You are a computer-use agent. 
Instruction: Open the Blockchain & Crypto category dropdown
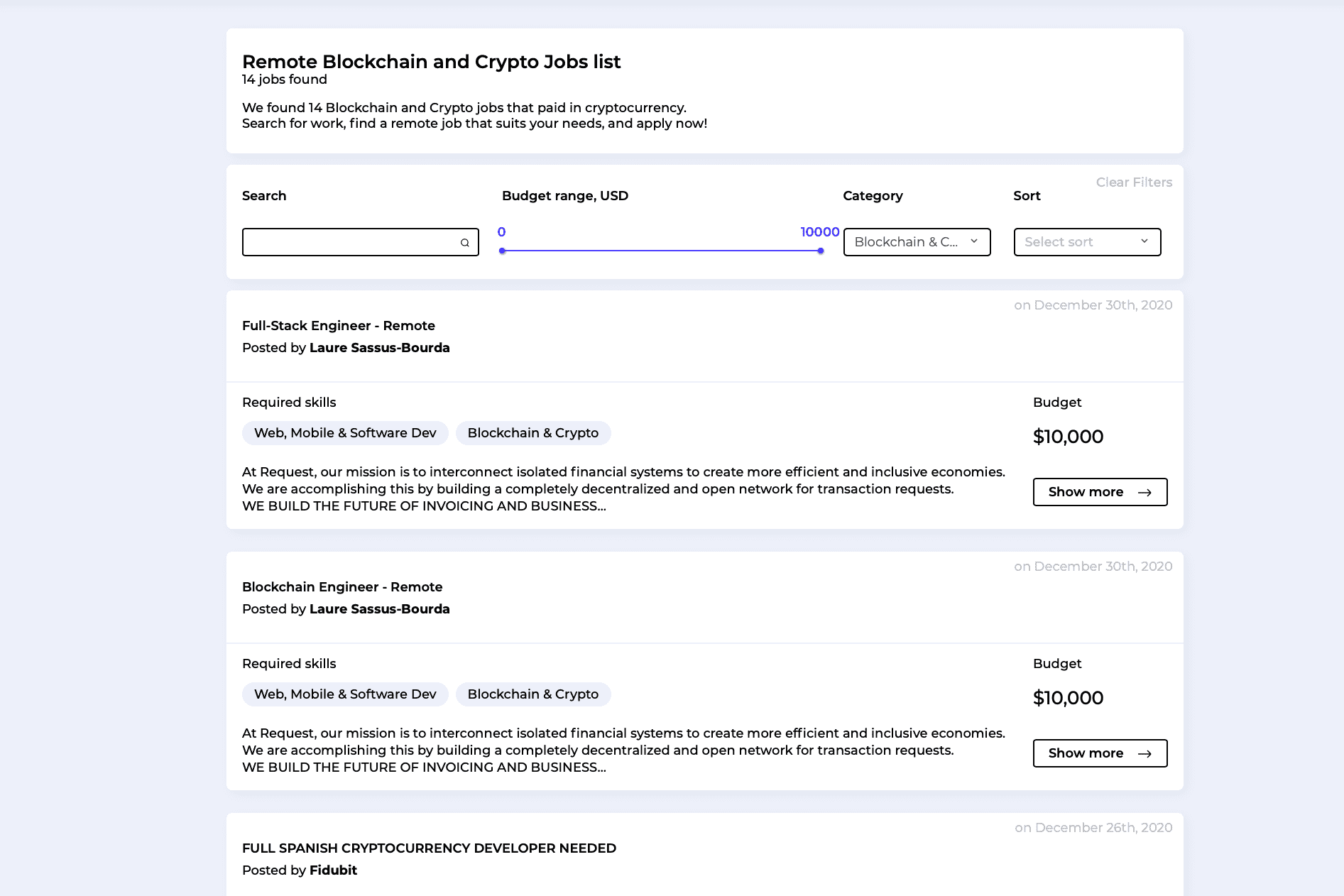916,241
